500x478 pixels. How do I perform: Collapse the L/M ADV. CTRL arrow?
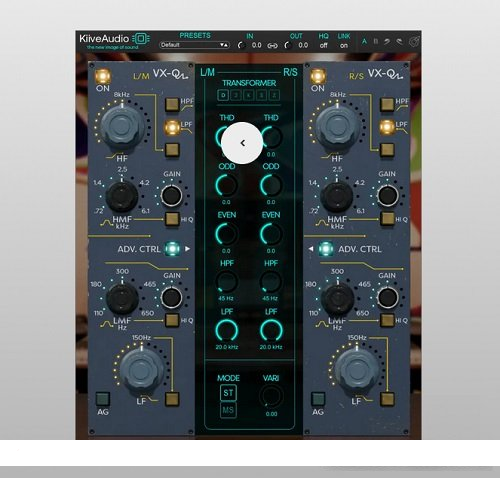188,249
